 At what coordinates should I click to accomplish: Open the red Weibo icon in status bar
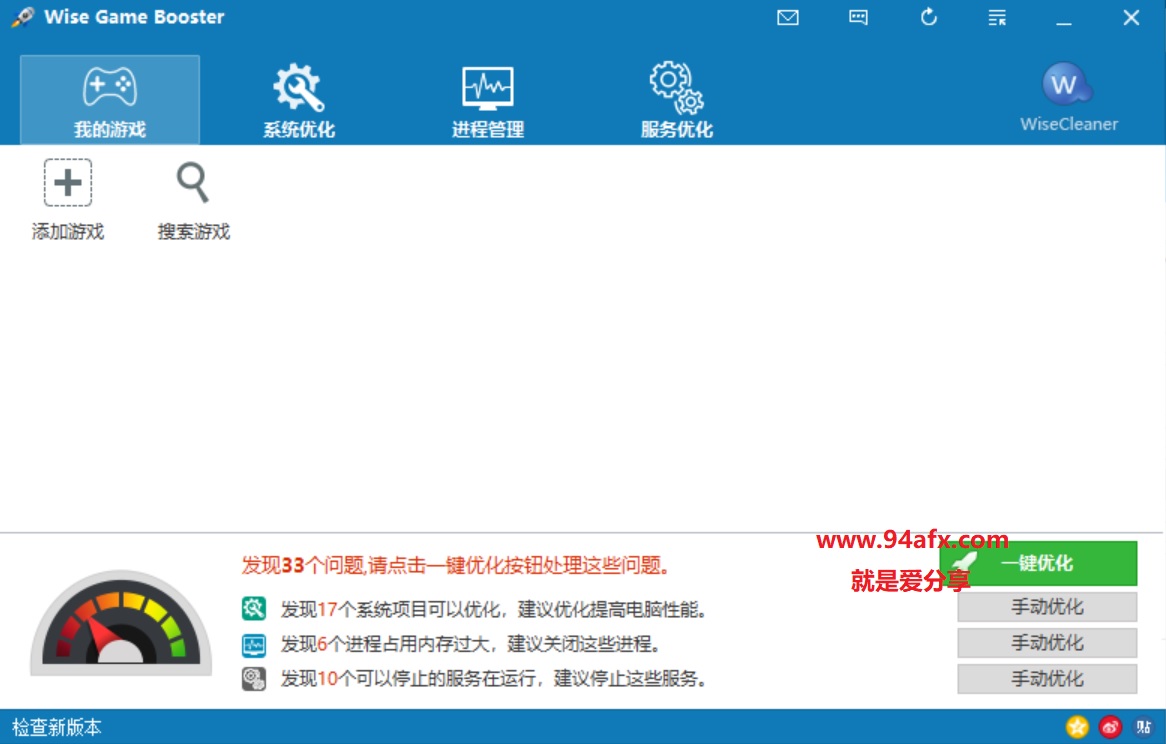1110,726
